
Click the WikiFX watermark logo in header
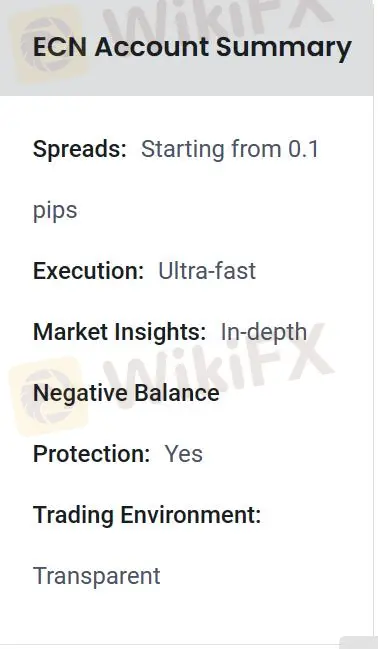49,44
